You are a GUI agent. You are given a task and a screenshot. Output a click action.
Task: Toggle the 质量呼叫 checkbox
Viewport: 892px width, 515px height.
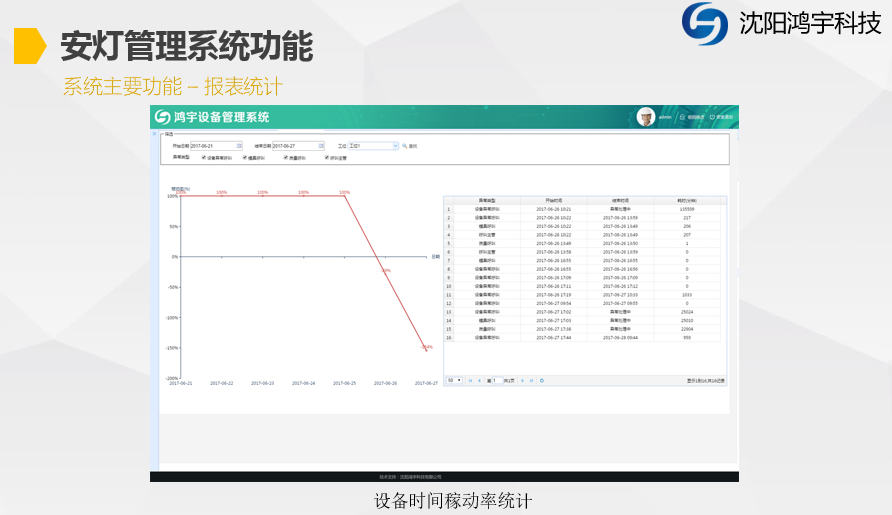[x=286, y=157]
